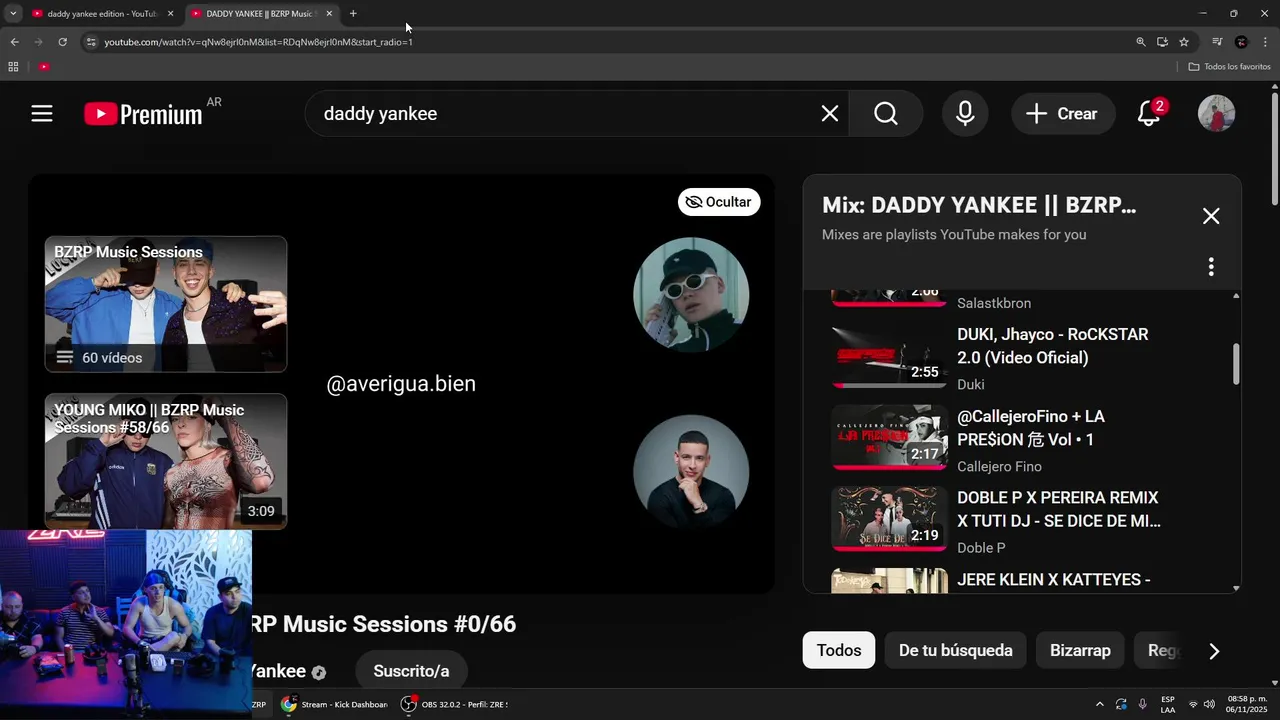Click the Suscrito/a subscription button
Image resolution: width=1280 pixels, height=720 pixels.
coord(411,671)
